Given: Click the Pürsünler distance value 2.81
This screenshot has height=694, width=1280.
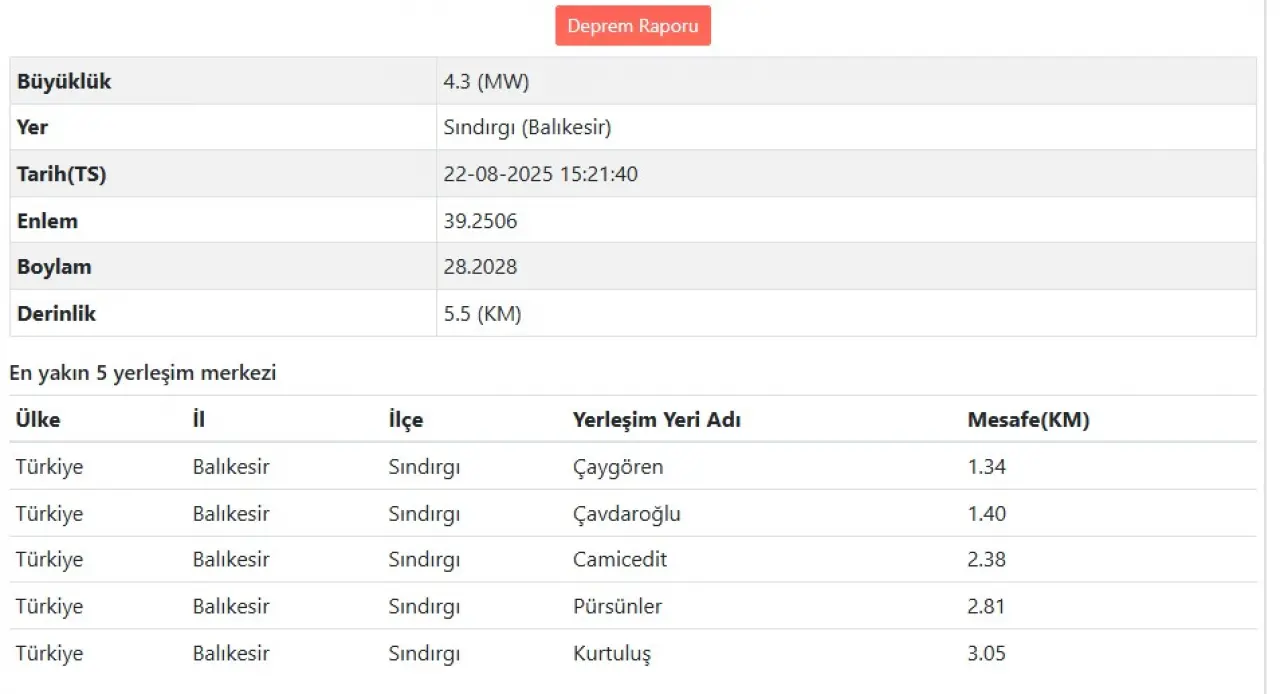Looking at the screenshot, I should 986,607.
